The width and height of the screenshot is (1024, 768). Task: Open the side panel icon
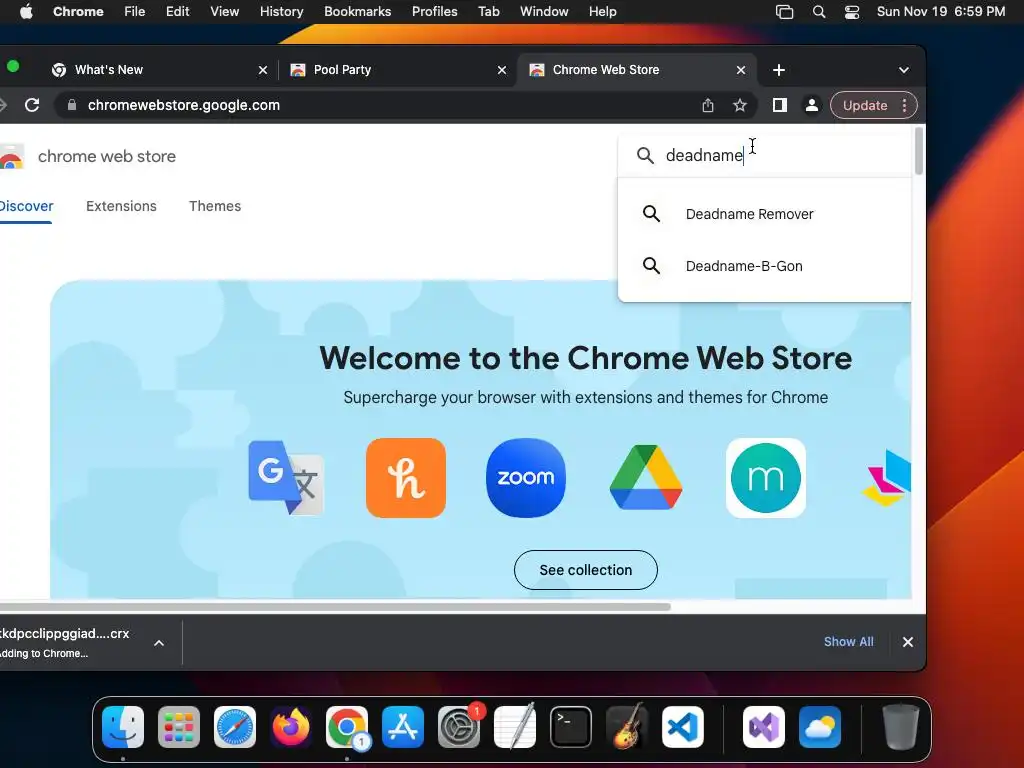780,105
